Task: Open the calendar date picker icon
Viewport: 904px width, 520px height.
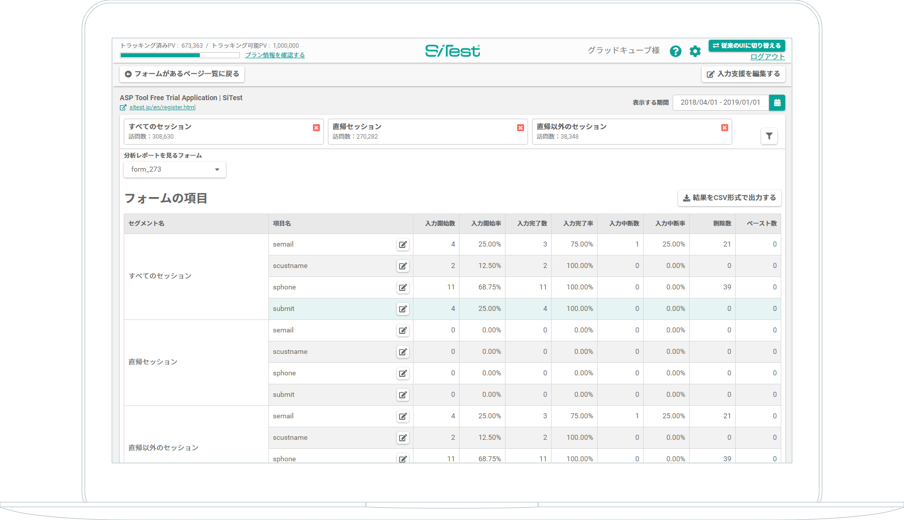Action: point(777,102)
